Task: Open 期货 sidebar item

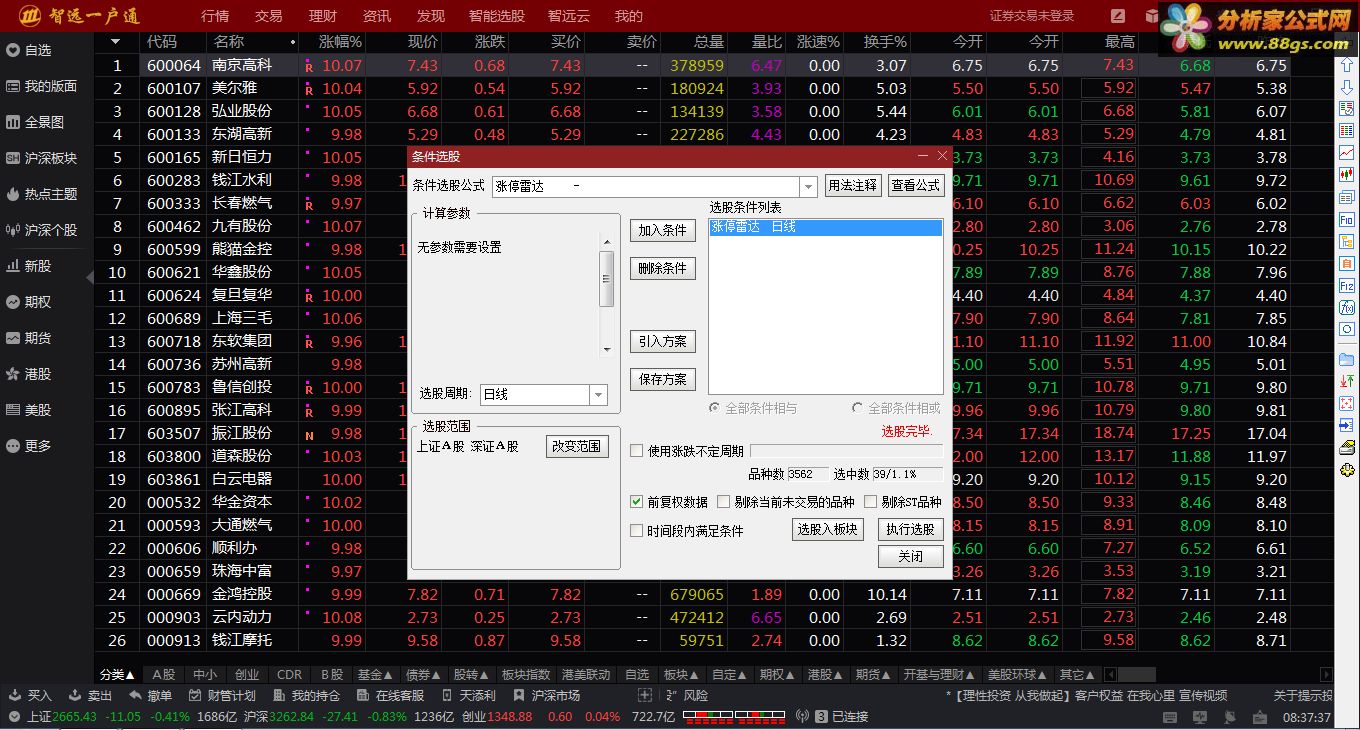Action: point(29,338)
